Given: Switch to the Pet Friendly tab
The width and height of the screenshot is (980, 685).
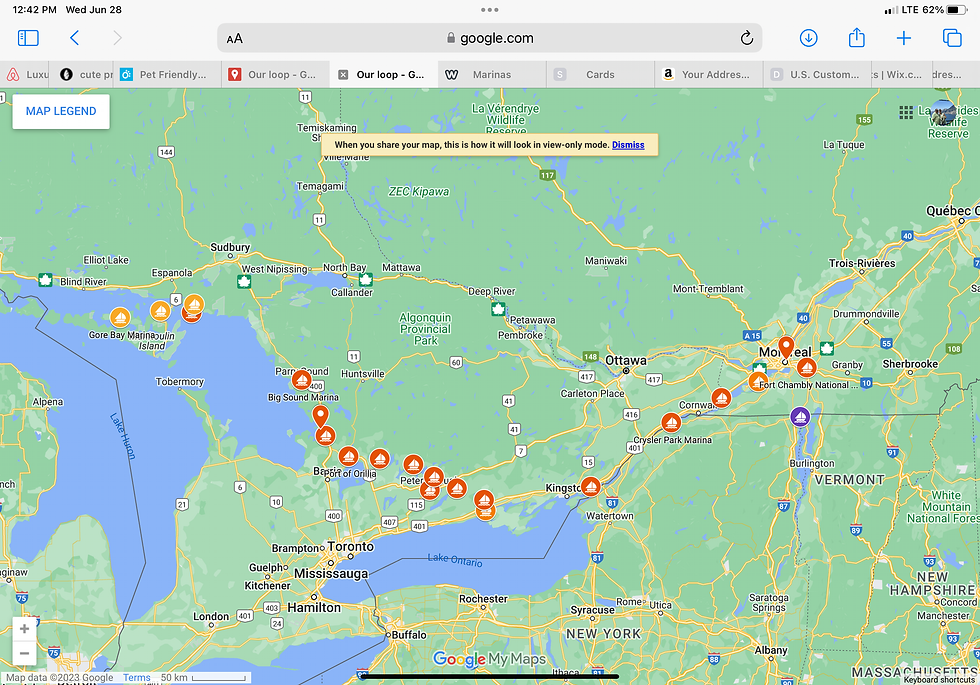Looking at the screenshot, I should [167, 74].
